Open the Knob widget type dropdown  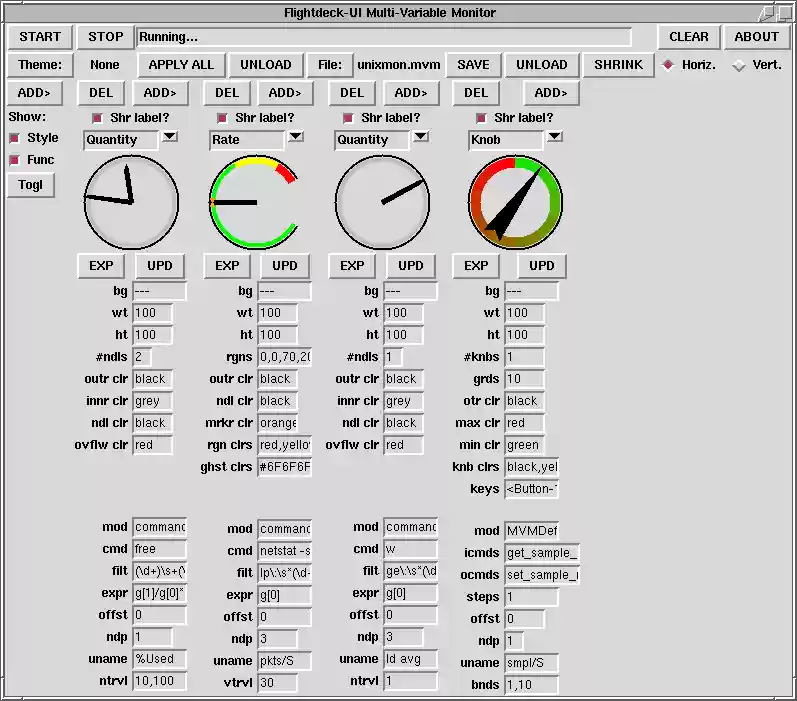click(554, 137)
